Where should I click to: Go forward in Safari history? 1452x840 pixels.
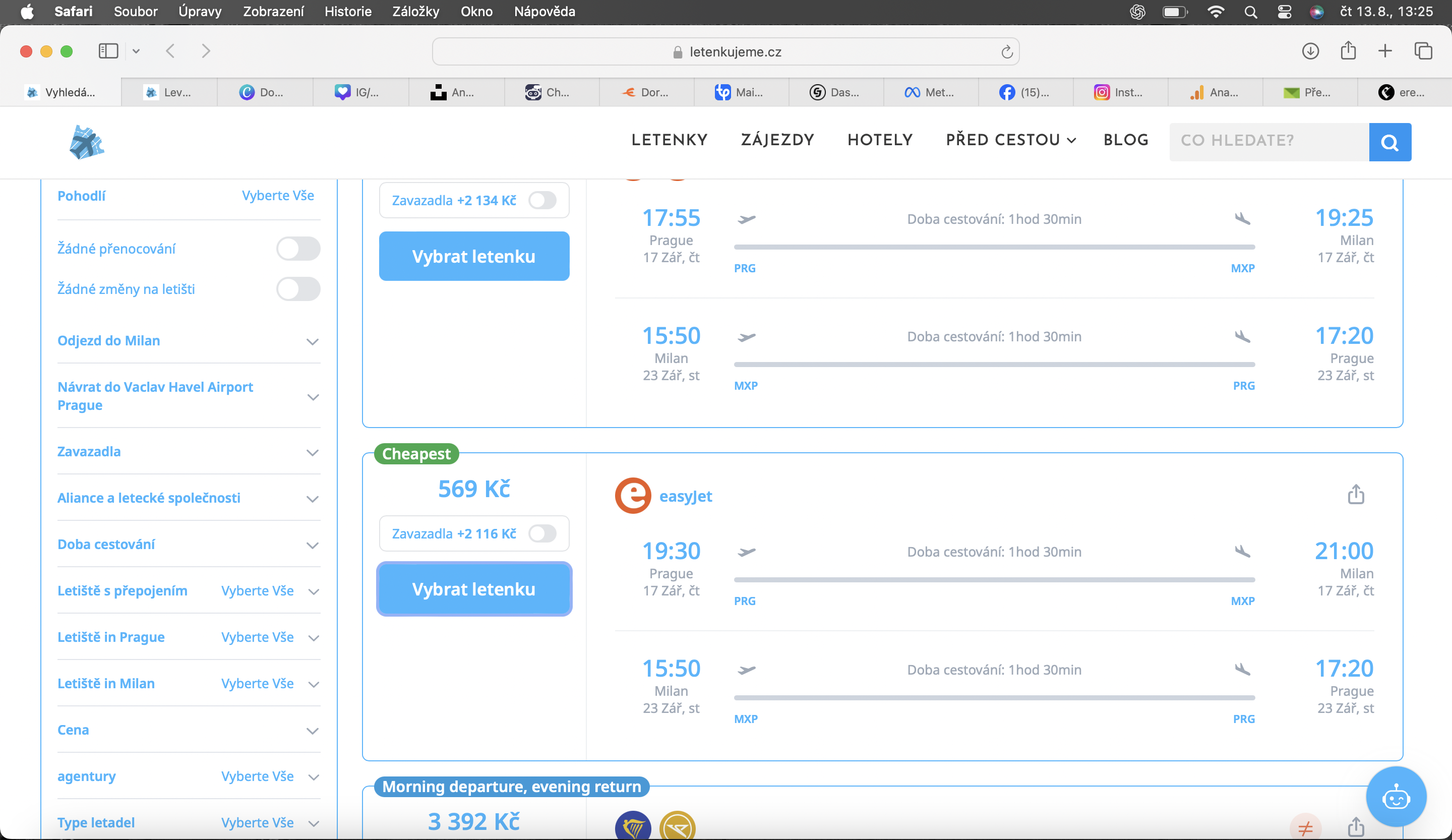(206, 51)
